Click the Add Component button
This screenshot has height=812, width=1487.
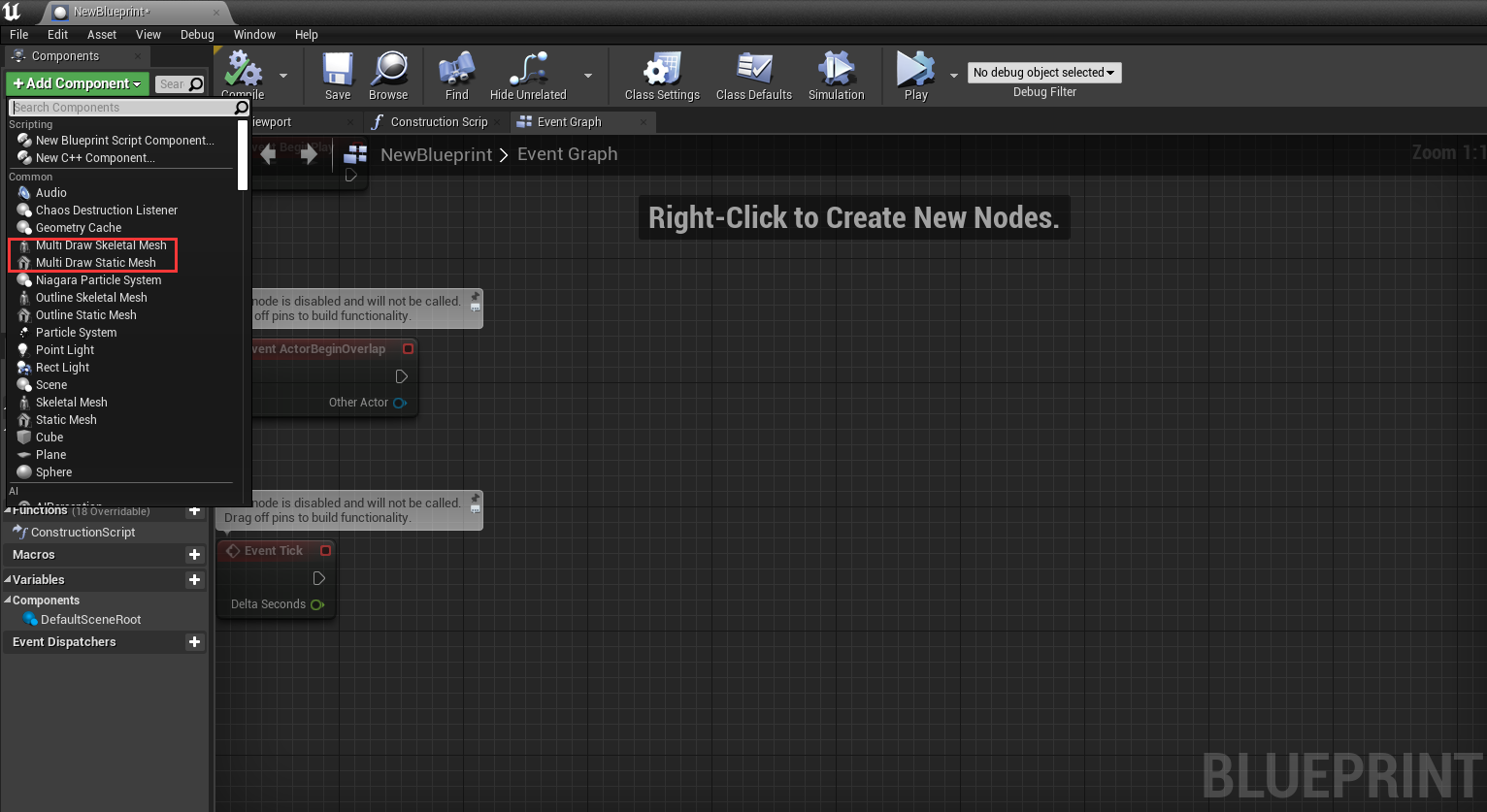(78, 83)
